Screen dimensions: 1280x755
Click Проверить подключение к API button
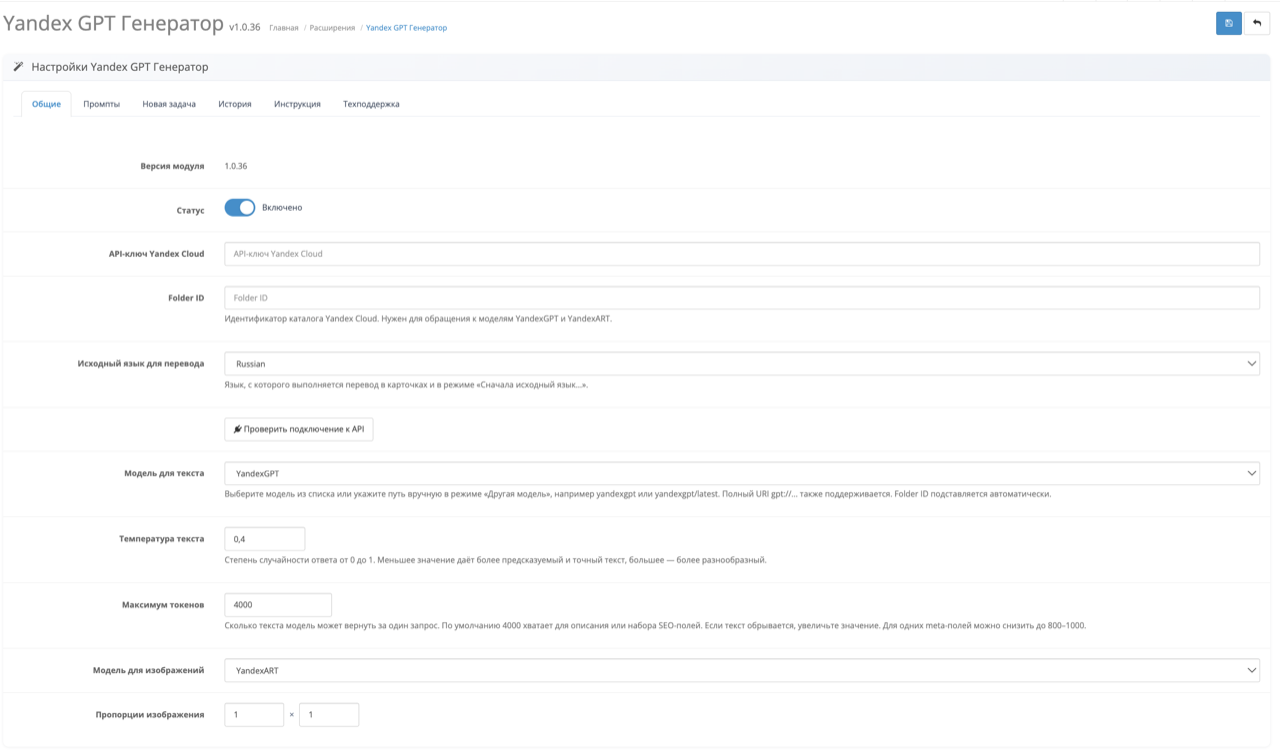299,429
